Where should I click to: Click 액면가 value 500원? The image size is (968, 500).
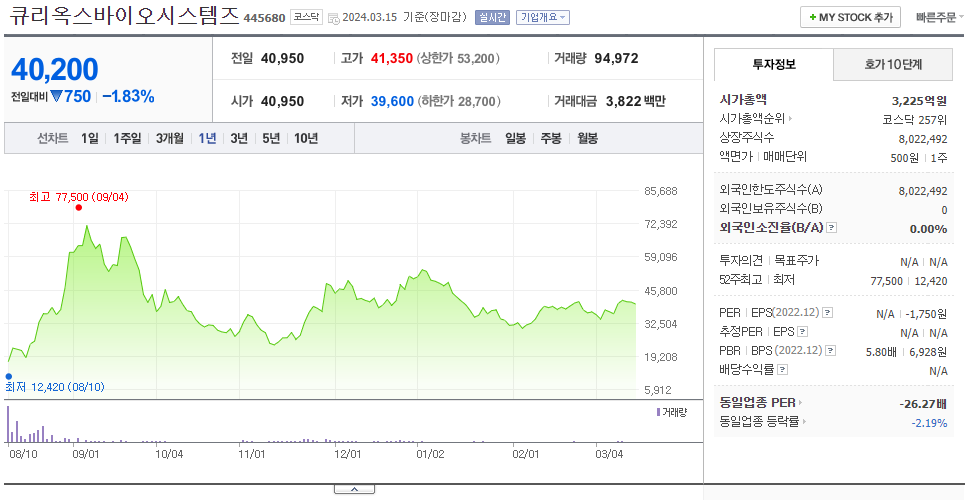(904, 158)
